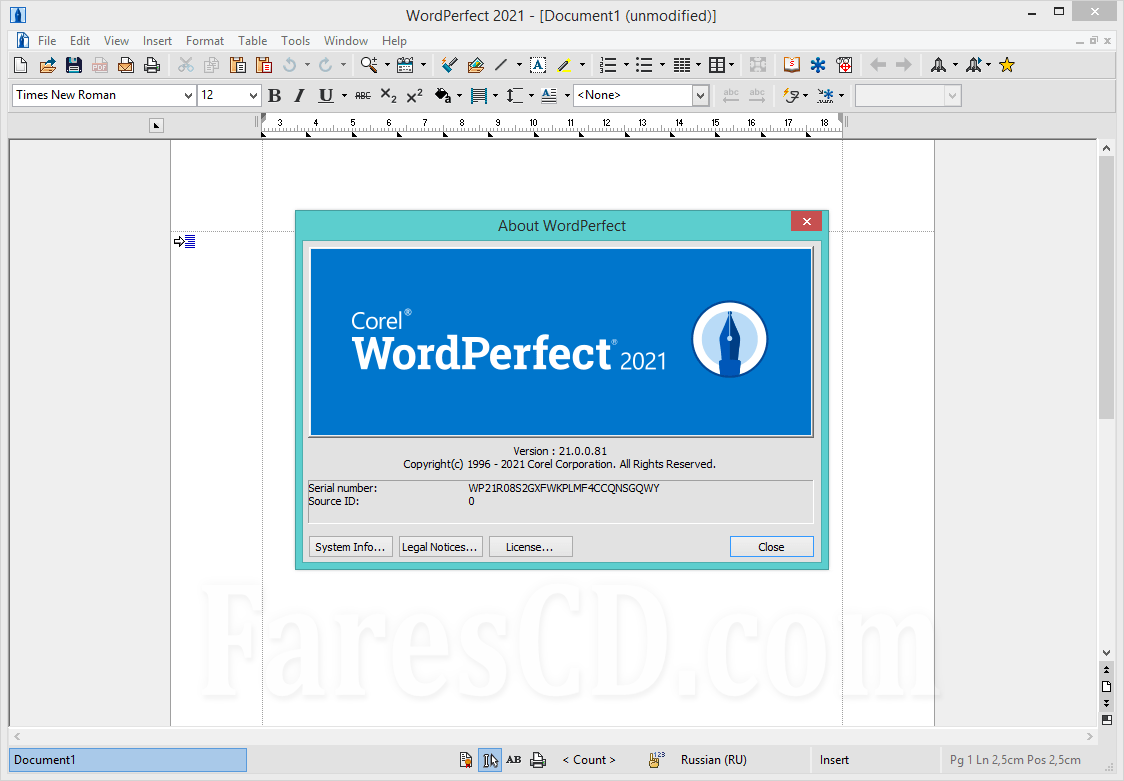Image resolution: width=1124 pixels, height=781 pixels.
Task: Save document using the floppy disk icon
Action: tap(74, 65)
